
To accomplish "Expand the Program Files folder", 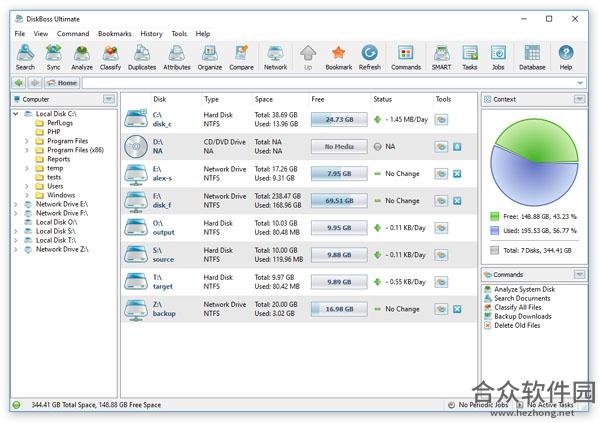I will point(27,141).
